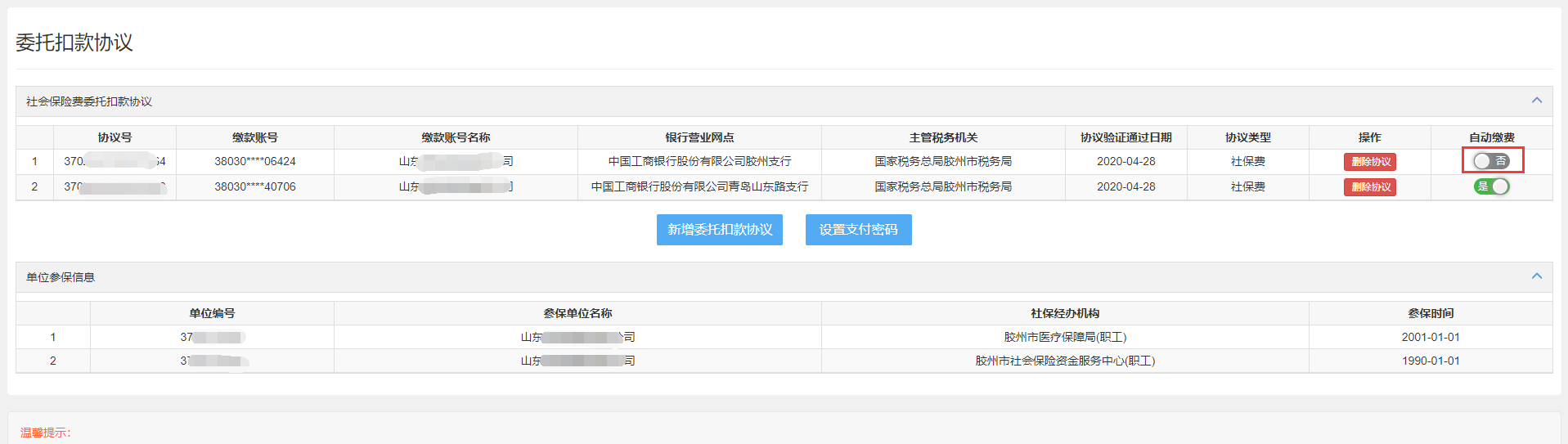The height and width of the screenshot is (444, 1568).
Task: Click the 参保时间 column header
Action: (1431, 313)
